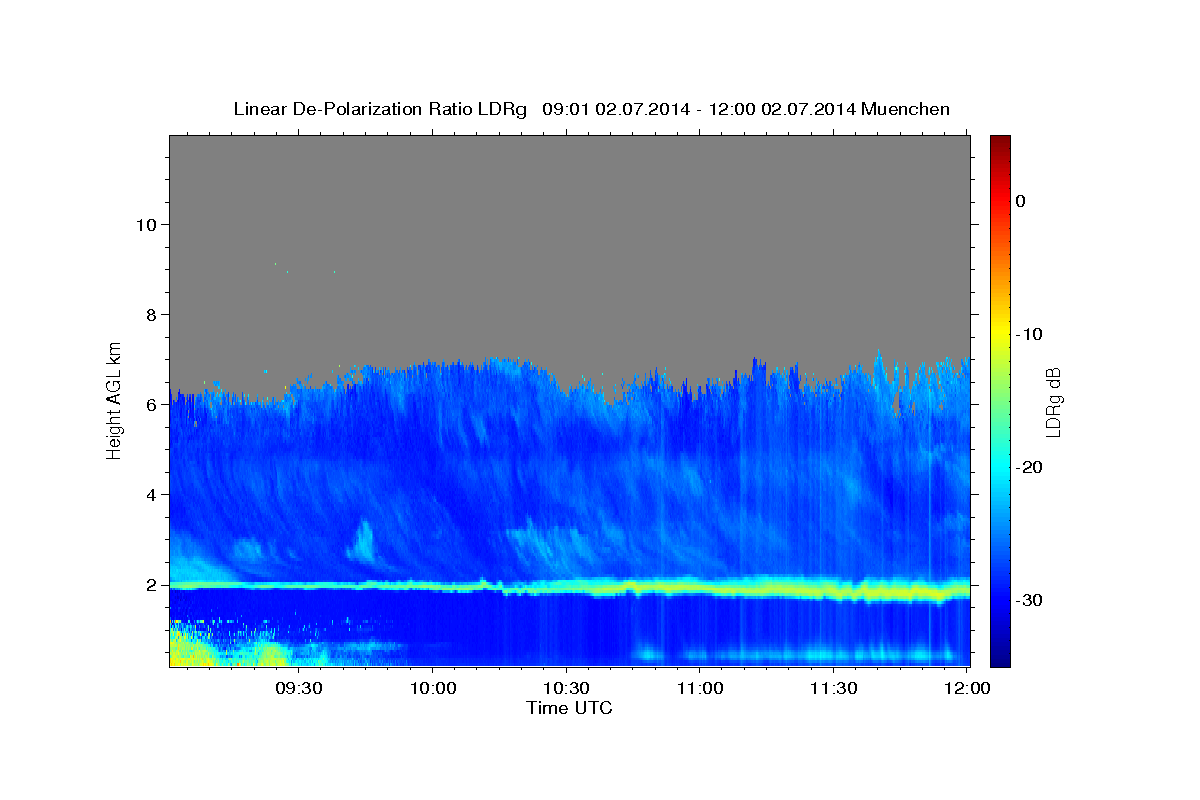Click the 'Muenchen' location label in title
Image resolution: width=1200 pixels, height=800 pixels.
point(906,109)
